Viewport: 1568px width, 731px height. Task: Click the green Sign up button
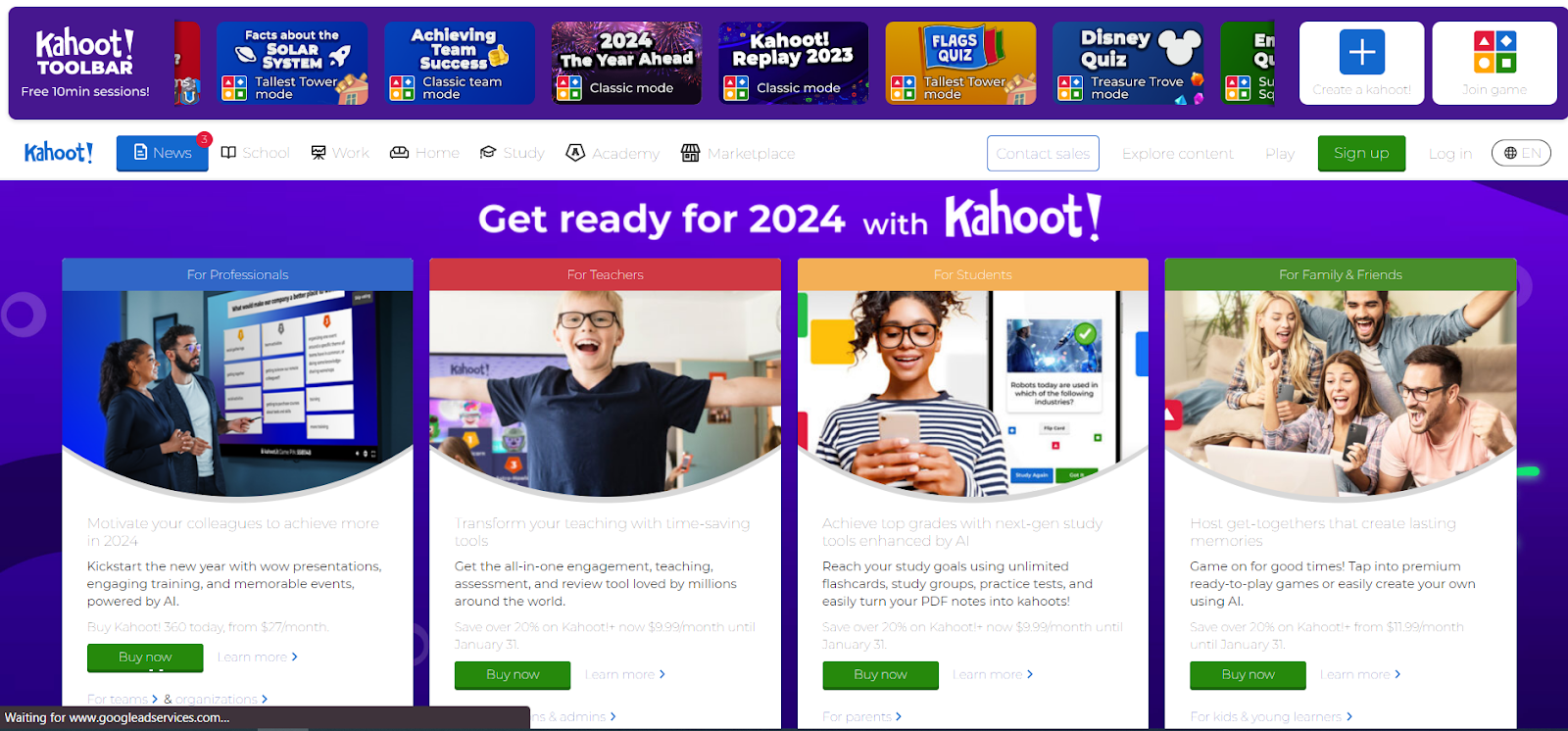[1361, 153]
